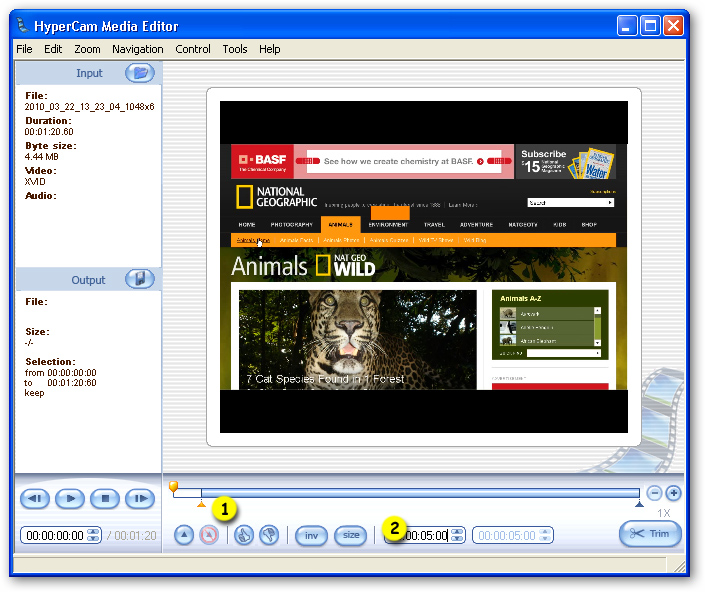Click the thumbs-up keep selection icon
The height and width of the screenshot is (592, 705).
[244, 535]
